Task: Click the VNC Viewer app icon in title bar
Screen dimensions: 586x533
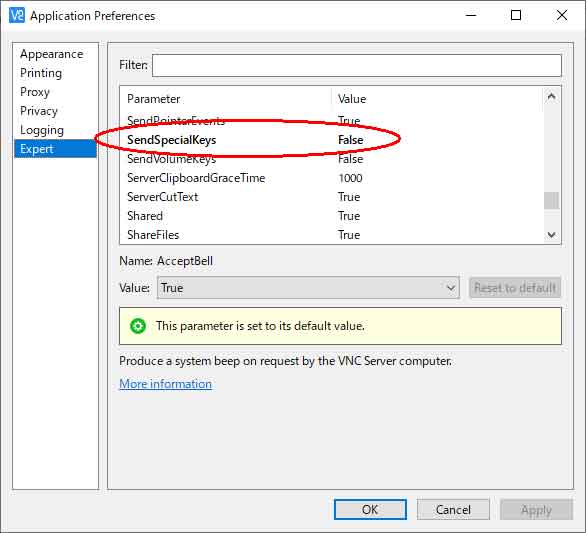Action: [x=16, y=16]
